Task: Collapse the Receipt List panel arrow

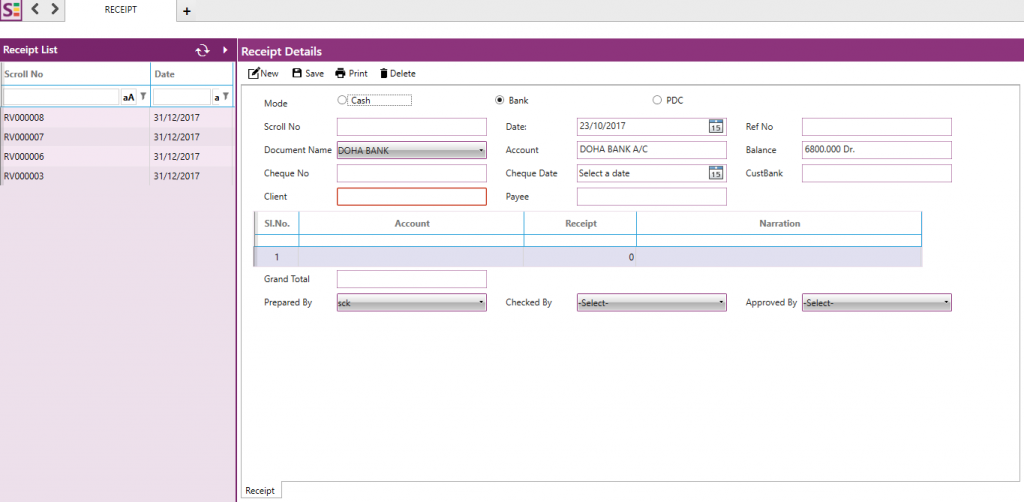Action: coord(225,50)
